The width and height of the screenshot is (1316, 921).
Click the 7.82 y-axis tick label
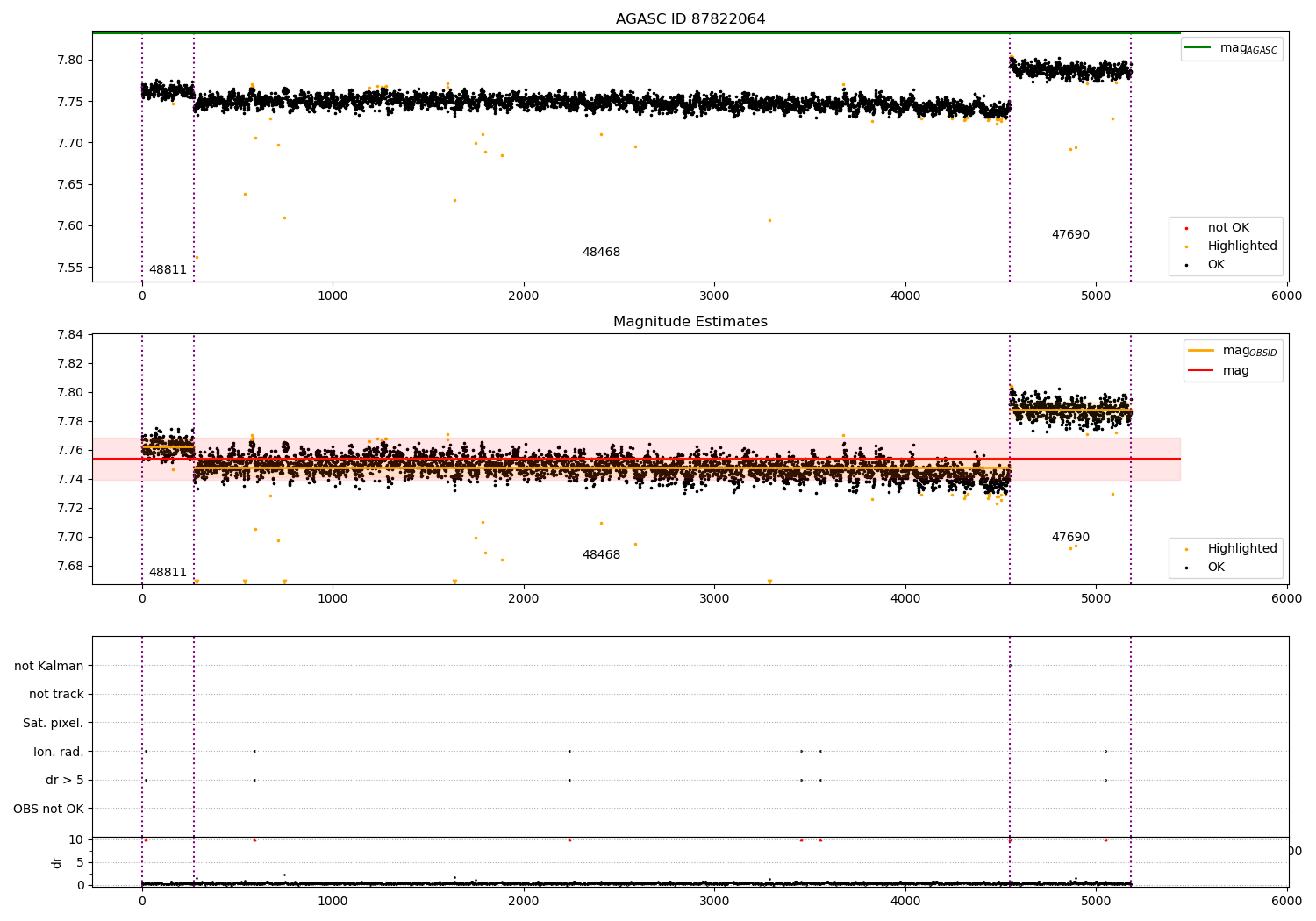pyautogui.click(x=71, y=363)
